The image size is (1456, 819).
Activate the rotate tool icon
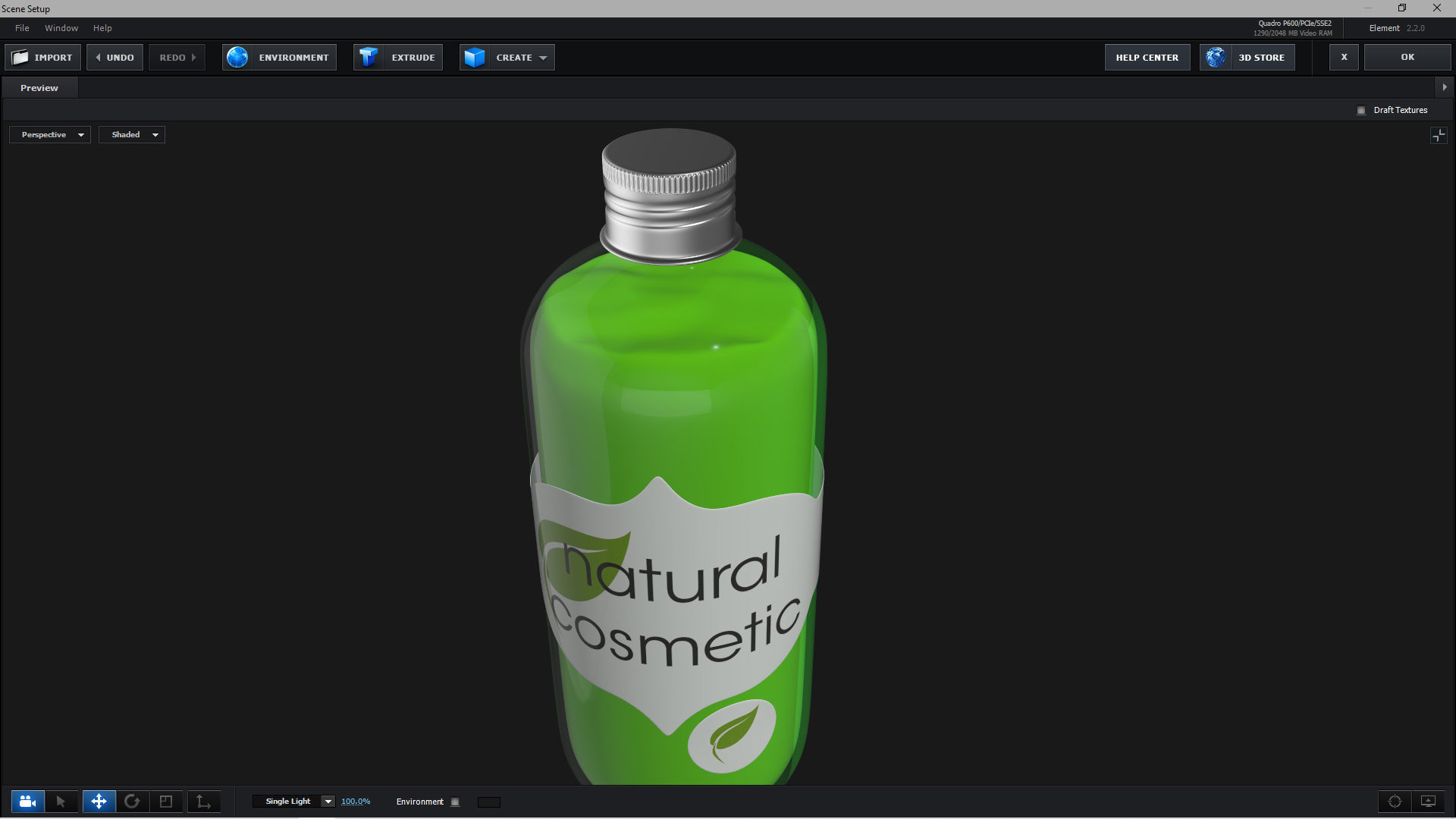click(x=132, y=802)
